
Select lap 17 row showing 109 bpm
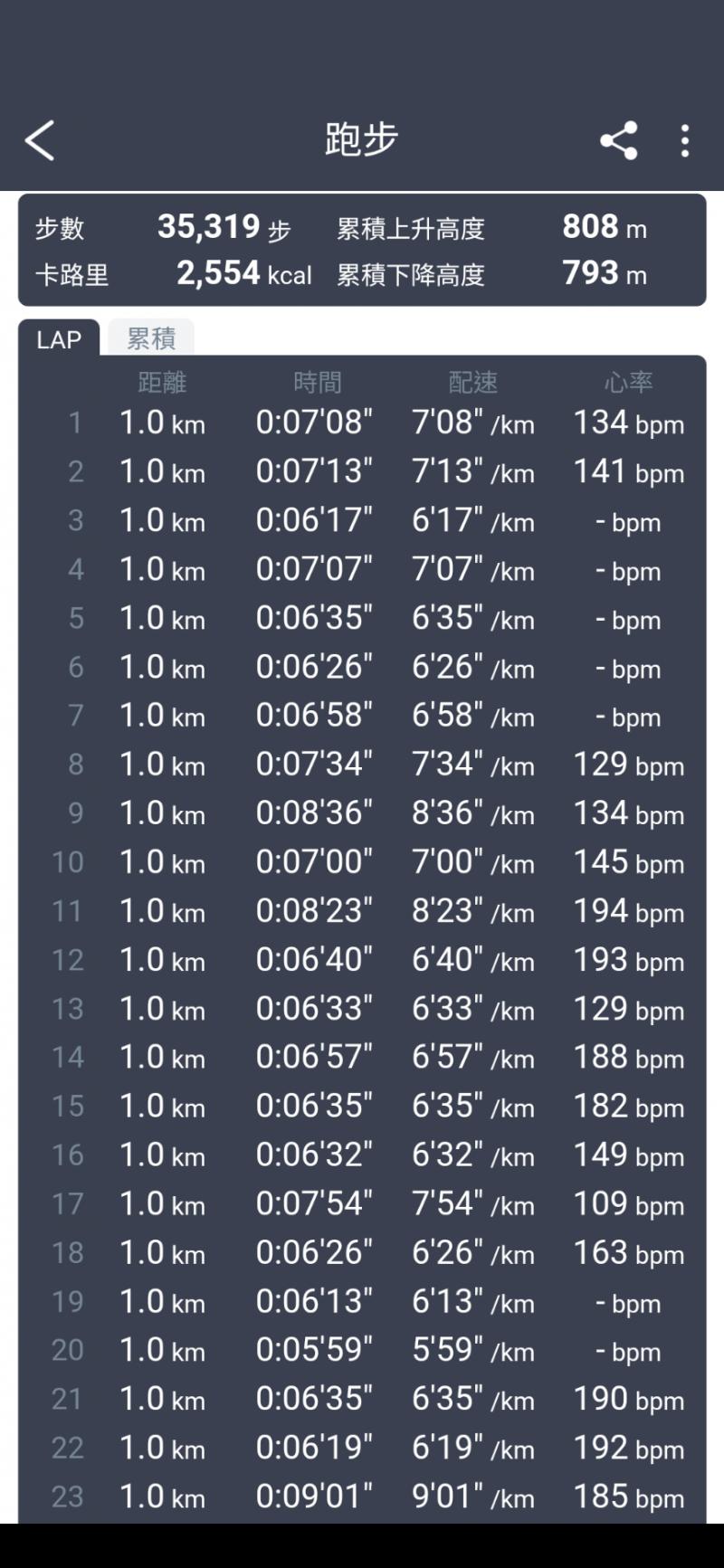(362, 1204)
